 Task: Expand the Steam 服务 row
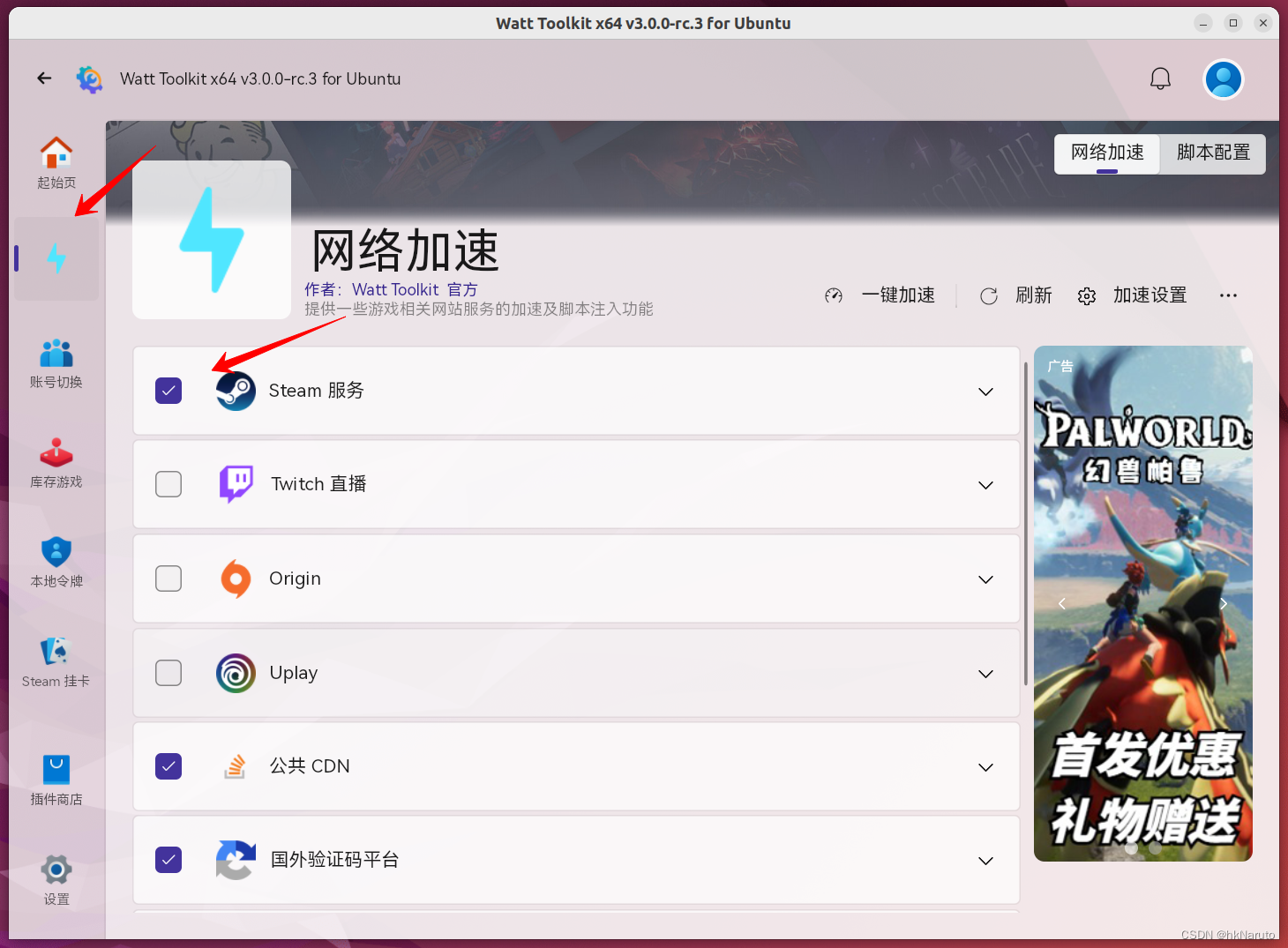986,392
